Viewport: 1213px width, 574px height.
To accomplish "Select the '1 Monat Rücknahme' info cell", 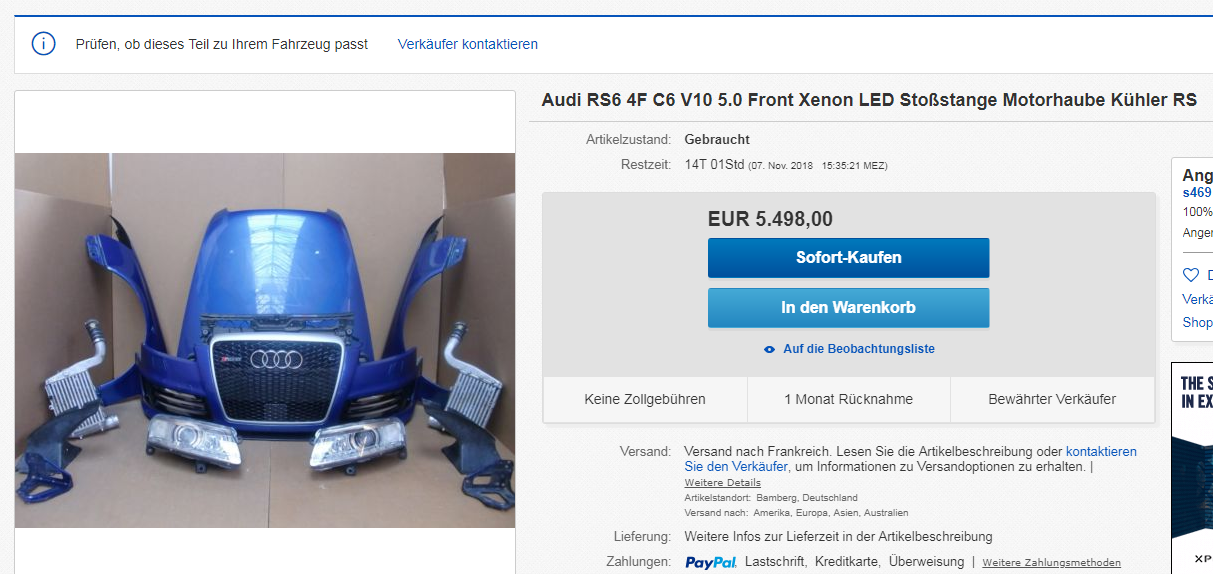I will point(848,399).
